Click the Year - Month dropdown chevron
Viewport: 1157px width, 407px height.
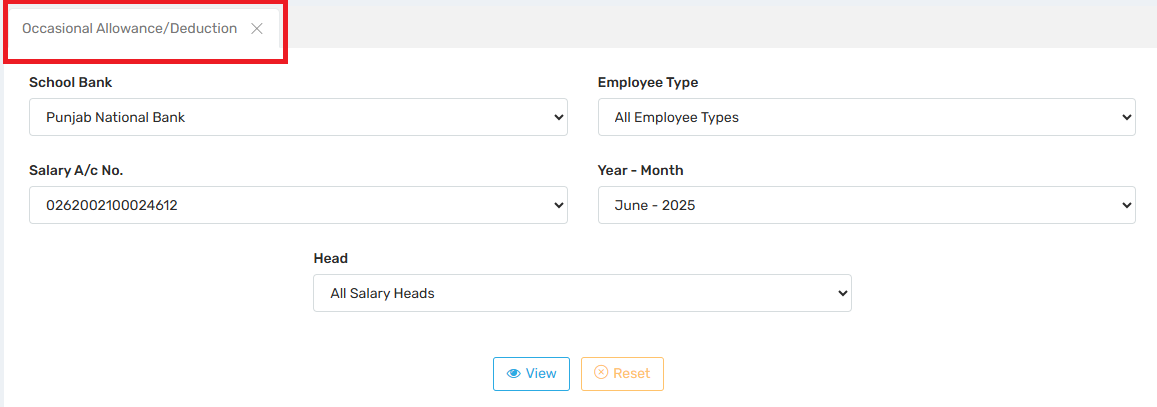1127,205
